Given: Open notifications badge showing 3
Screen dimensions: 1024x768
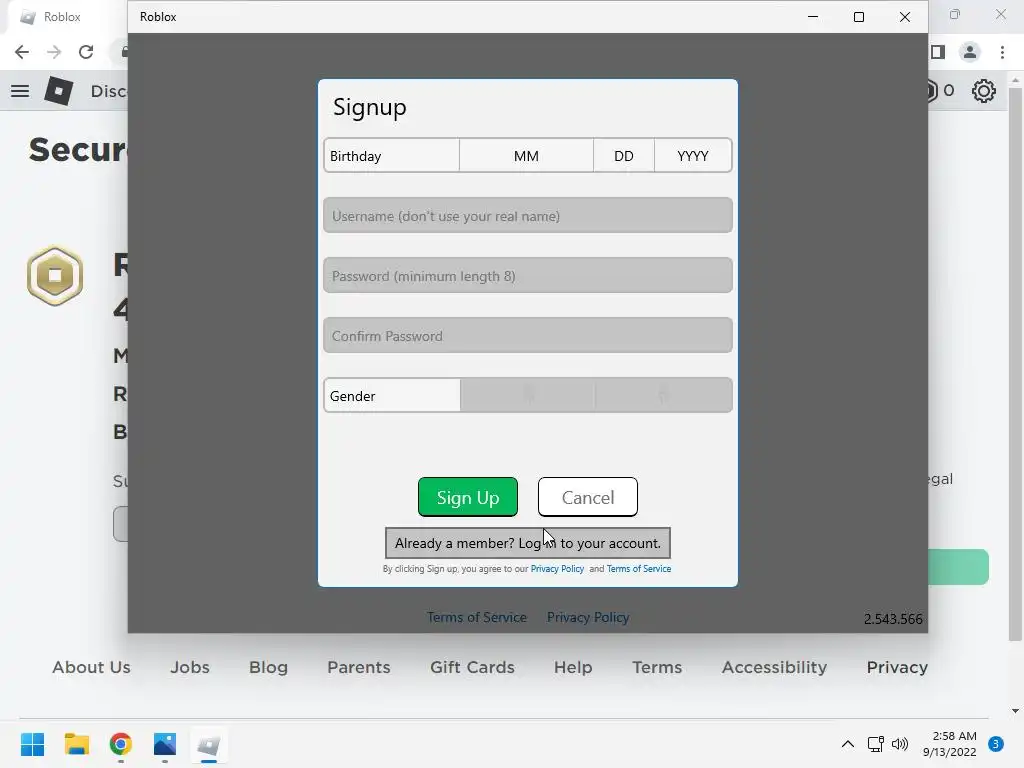Looking at the screenshot, I should [x=996, y=744].
